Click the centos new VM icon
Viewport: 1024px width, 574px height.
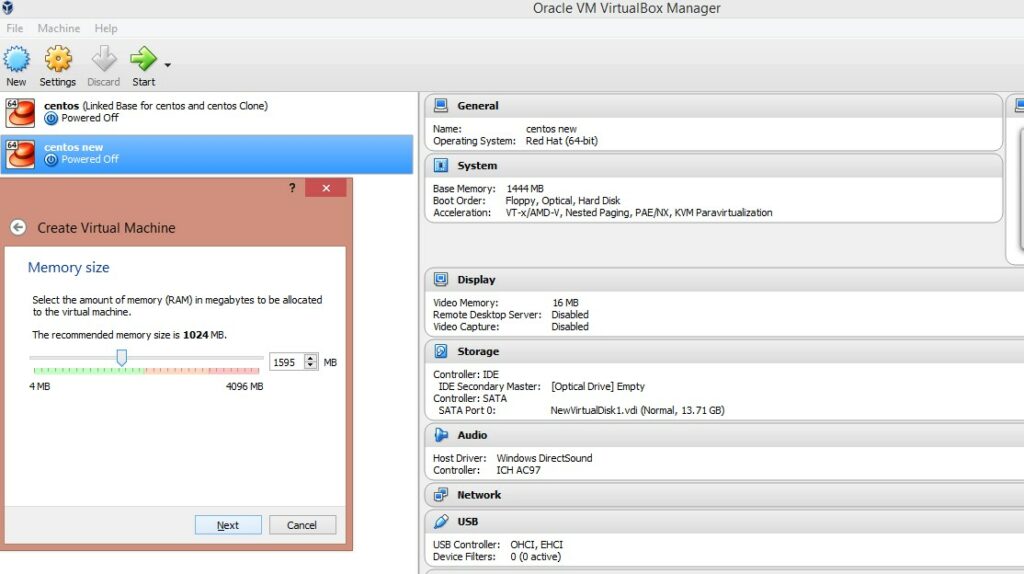[x=20, y=154]
